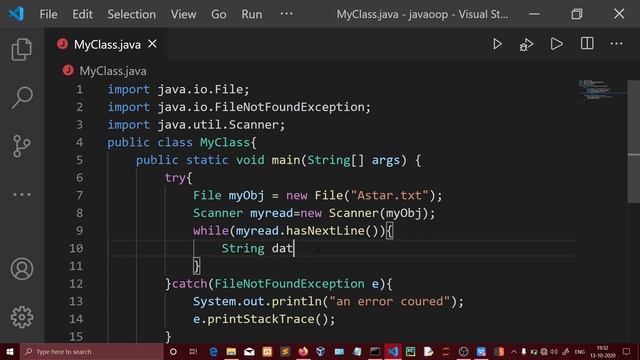Click on System.out.println on line 13

[257, 301]
